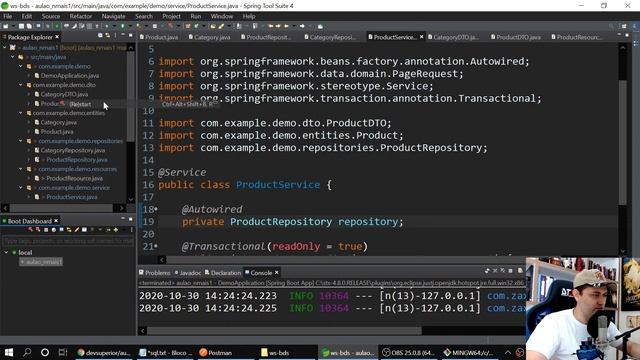Minimize the Package Explorer panel
Image resolution: width=640 pixels, height=360 pixels.
click(x=123, y=35)
